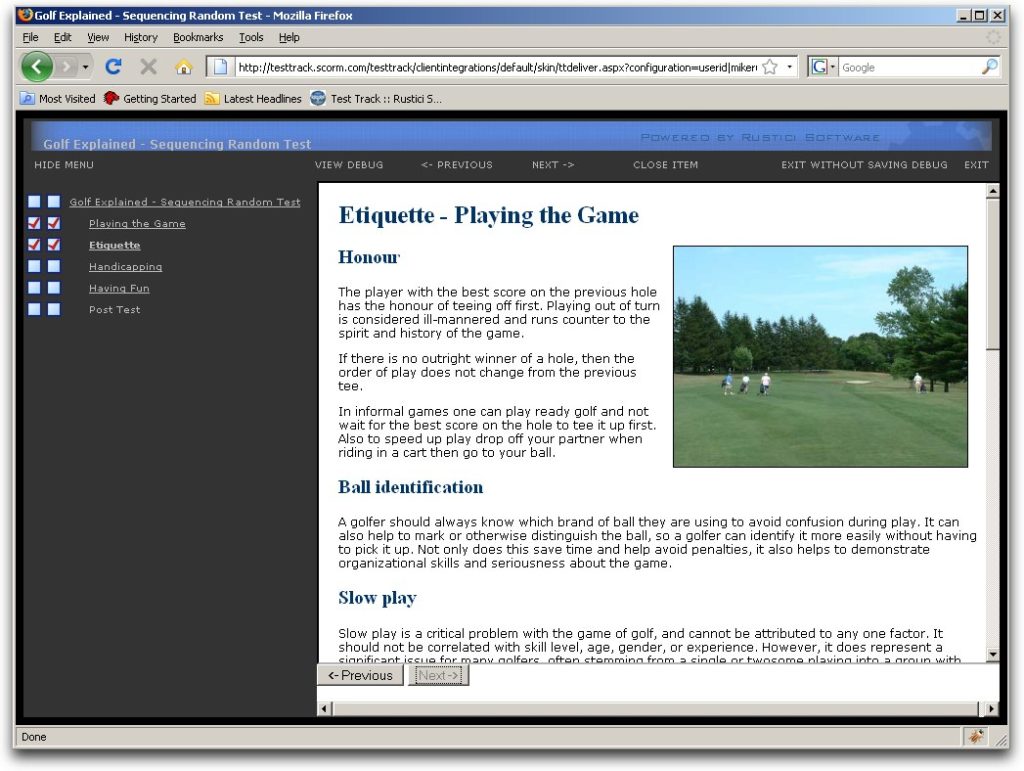Click the bookmark star in address bar
This screenshot has width=1024, height=771.
(770, 67)
